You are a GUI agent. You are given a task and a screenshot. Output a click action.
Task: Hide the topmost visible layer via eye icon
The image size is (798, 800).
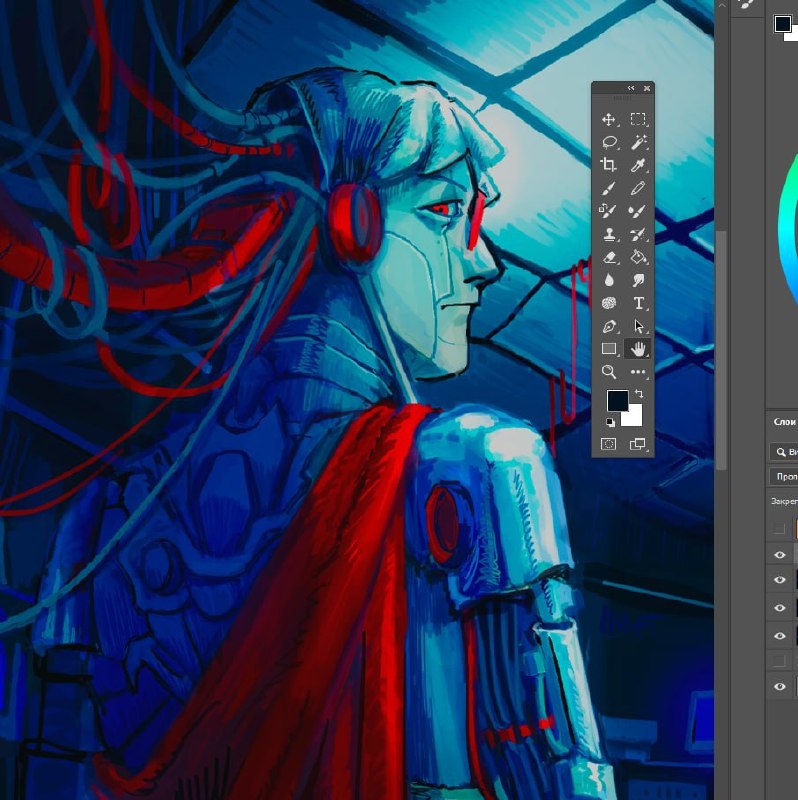[780, 555]
